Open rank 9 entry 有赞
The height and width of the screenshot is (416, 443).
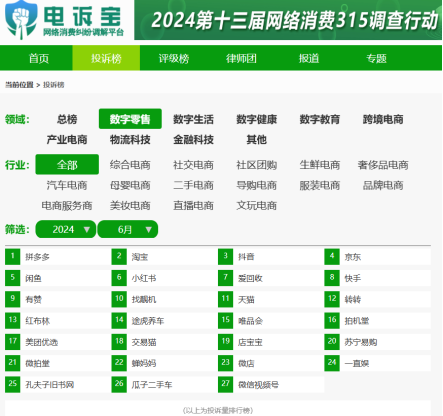click(33, 299)
